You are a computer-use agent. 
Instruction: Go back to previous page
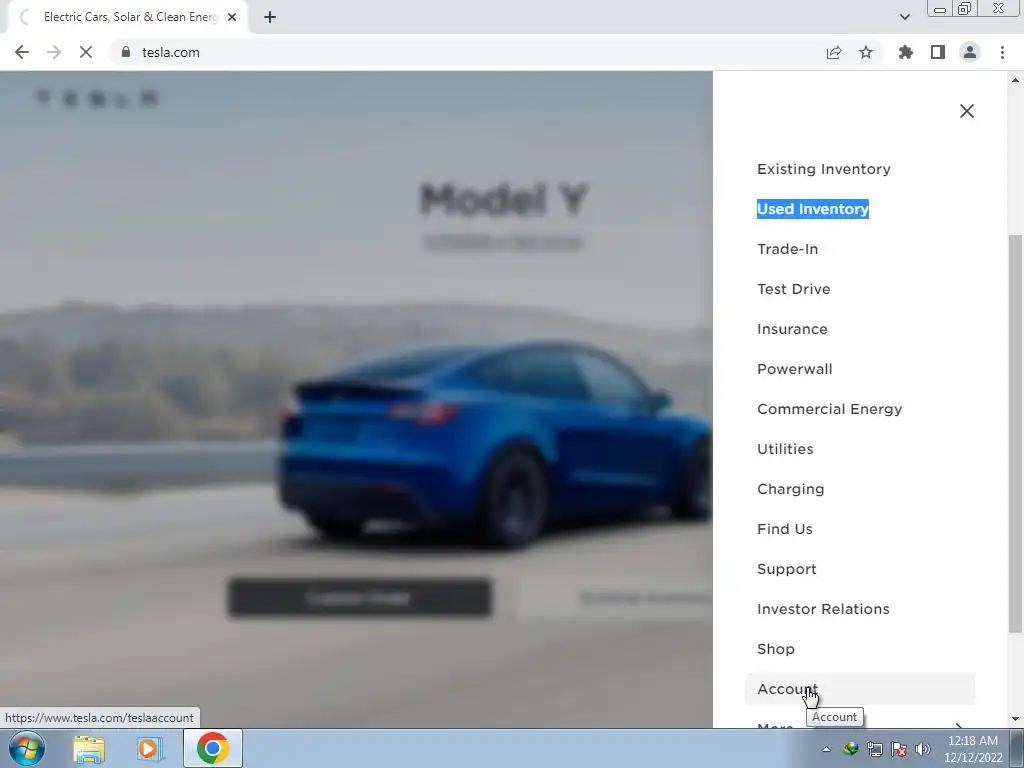22,52
